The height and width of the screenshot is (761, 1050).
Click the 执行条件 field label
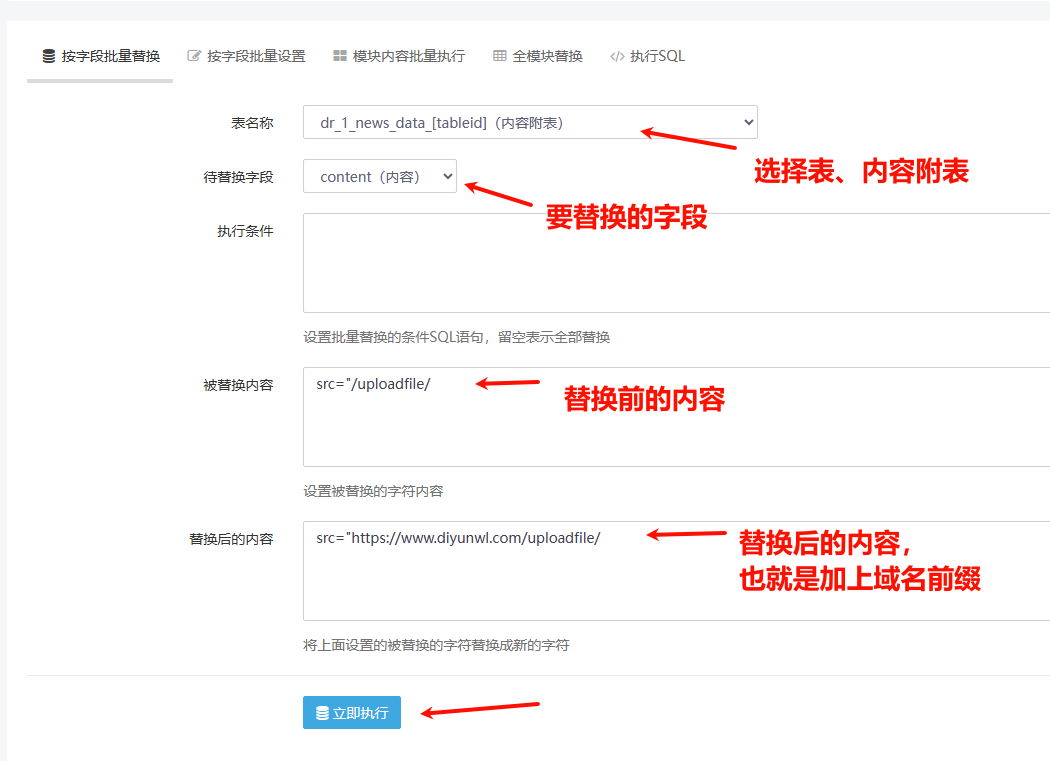click(x=245, y=231)
